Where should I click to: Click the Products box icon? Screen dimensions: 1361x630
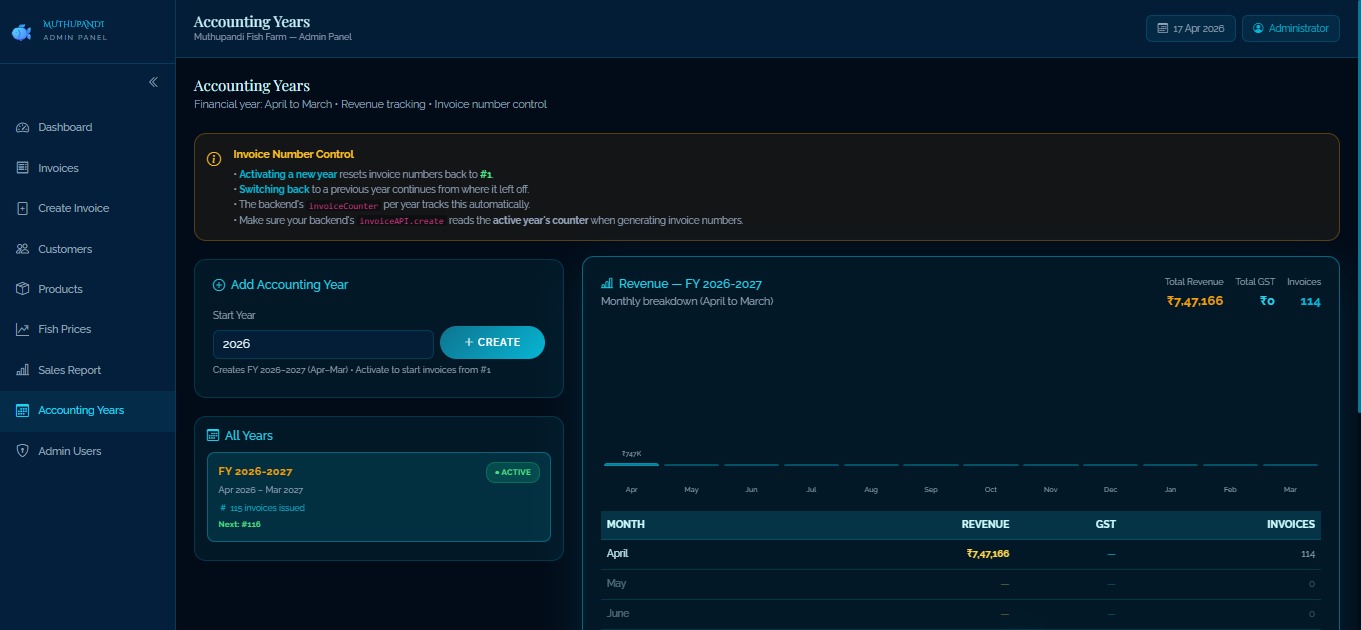pyautogui.click(x=23, y=289)
